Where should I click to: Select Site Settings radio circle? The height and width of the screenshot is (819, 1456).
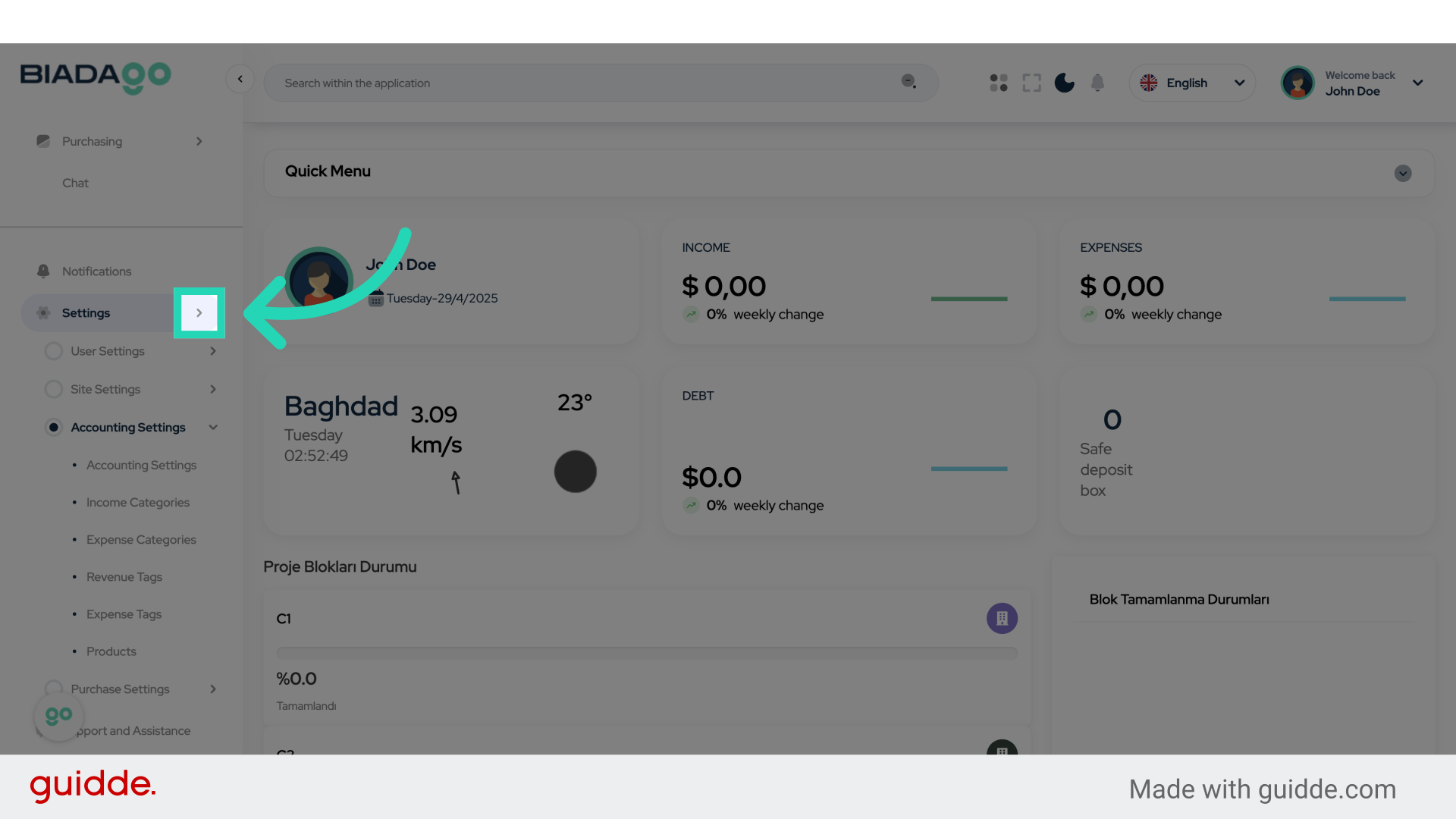[54, 389]
